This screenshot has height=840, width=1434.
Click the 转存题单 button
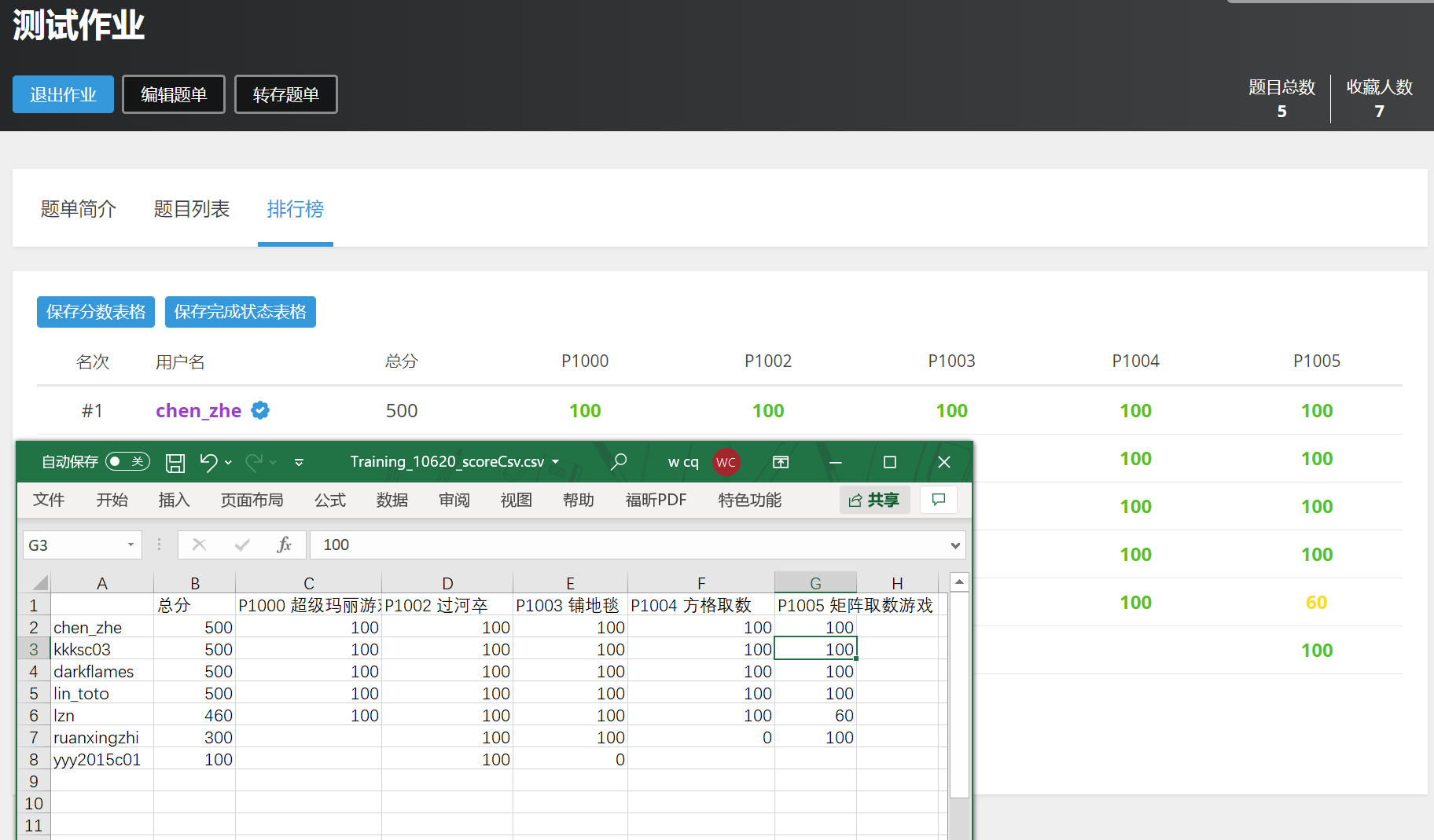pos(286,94)
